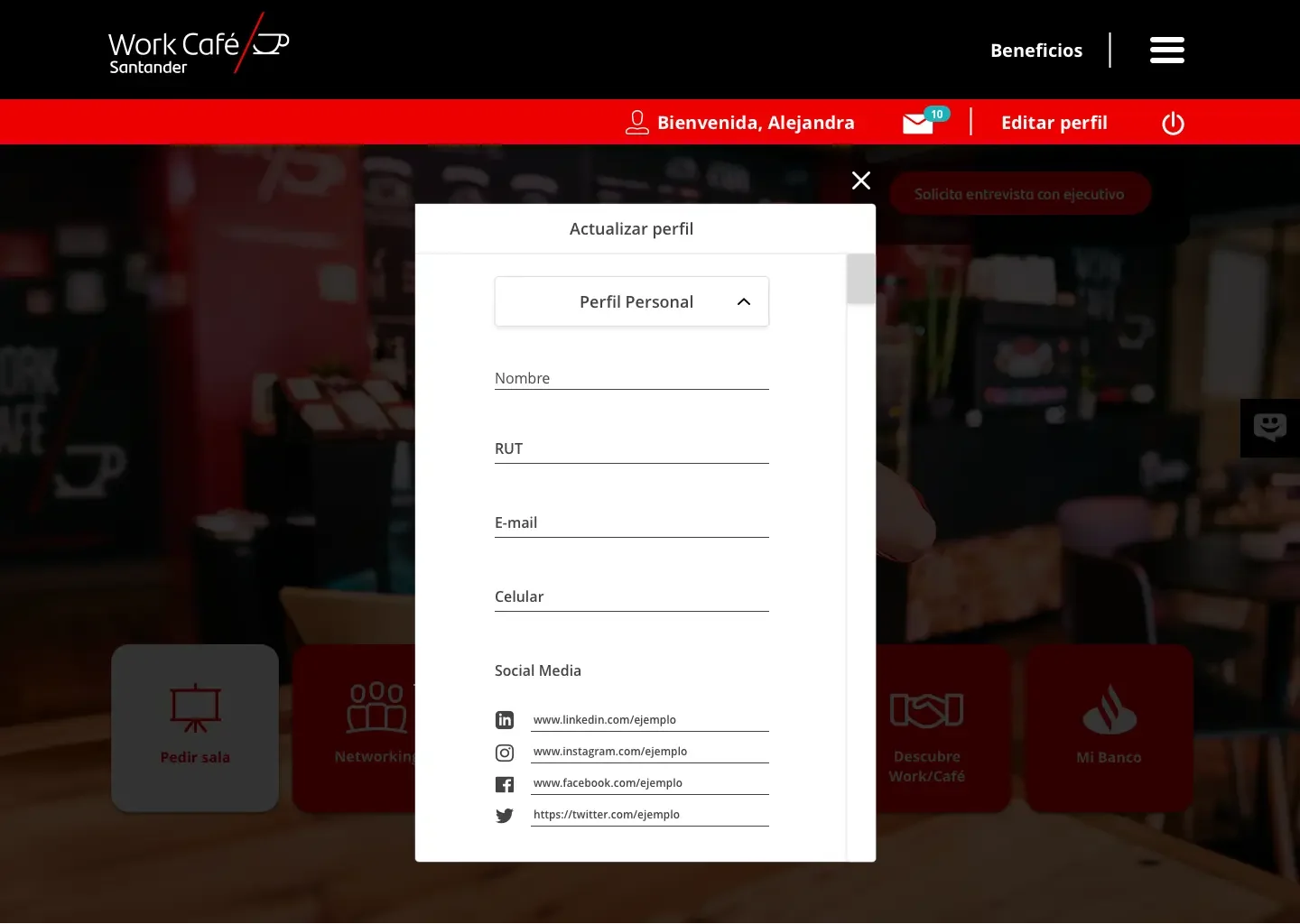Viewport: 1300px width, 924px height.
Task: Collapse the Perfil Personal dropdown
Action: click(x=631, y=301)
